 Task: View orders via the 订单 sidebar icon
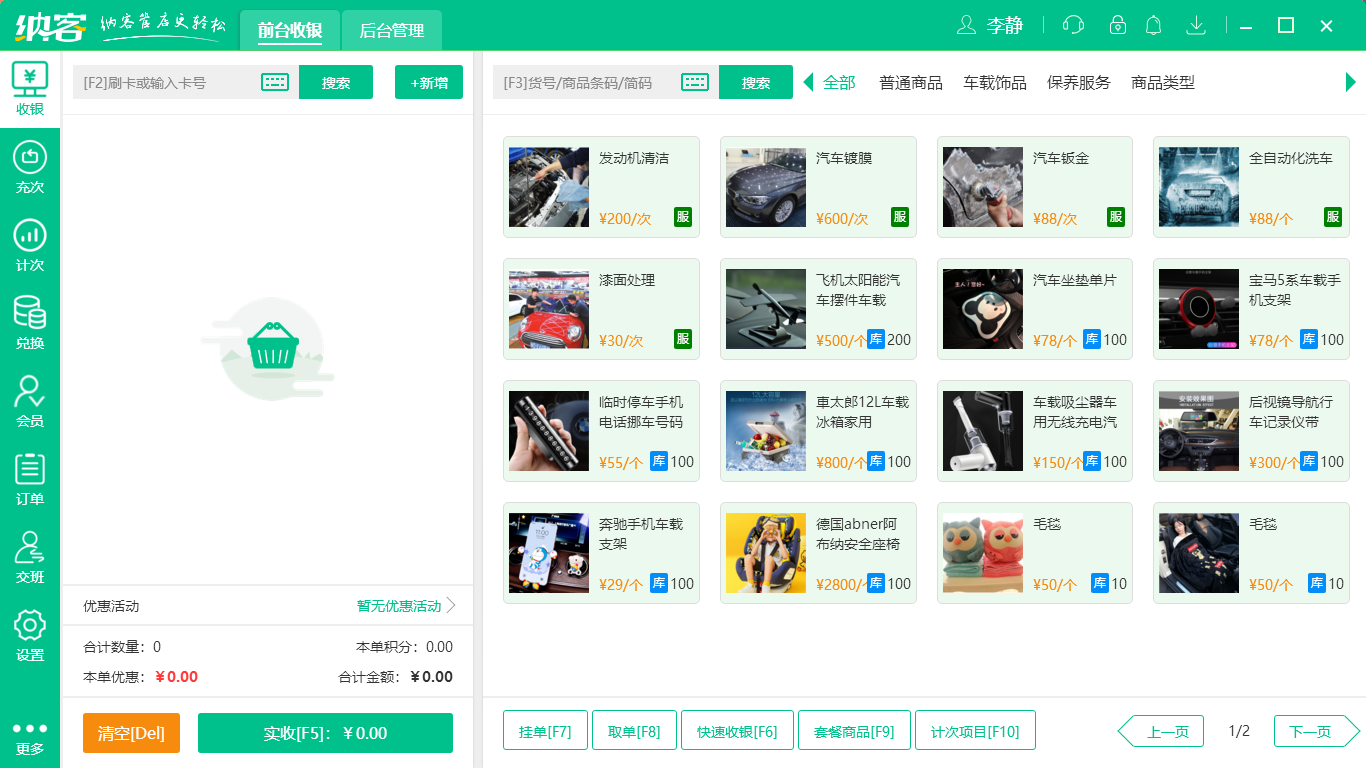click(x=29, y=474)
